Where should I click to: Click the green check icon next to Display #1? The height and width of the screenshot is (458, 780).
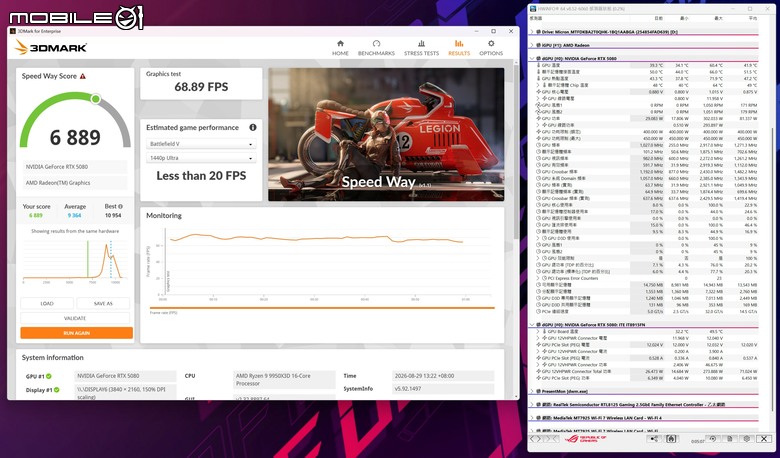56,390
